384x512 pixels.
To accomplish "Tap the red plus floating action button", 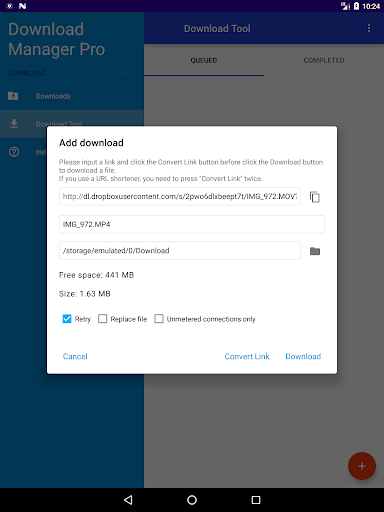I will click(362, 466).
